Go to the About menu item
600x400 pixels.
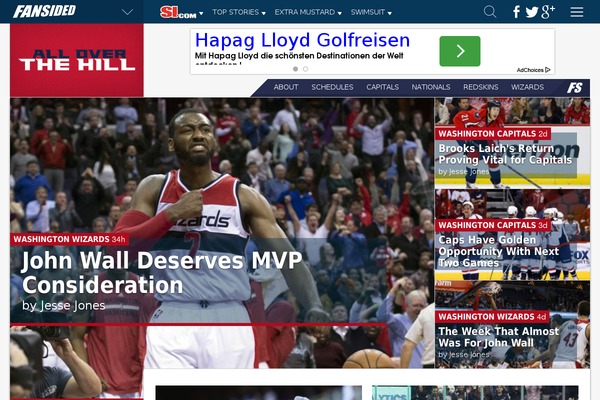coord(285,87)
